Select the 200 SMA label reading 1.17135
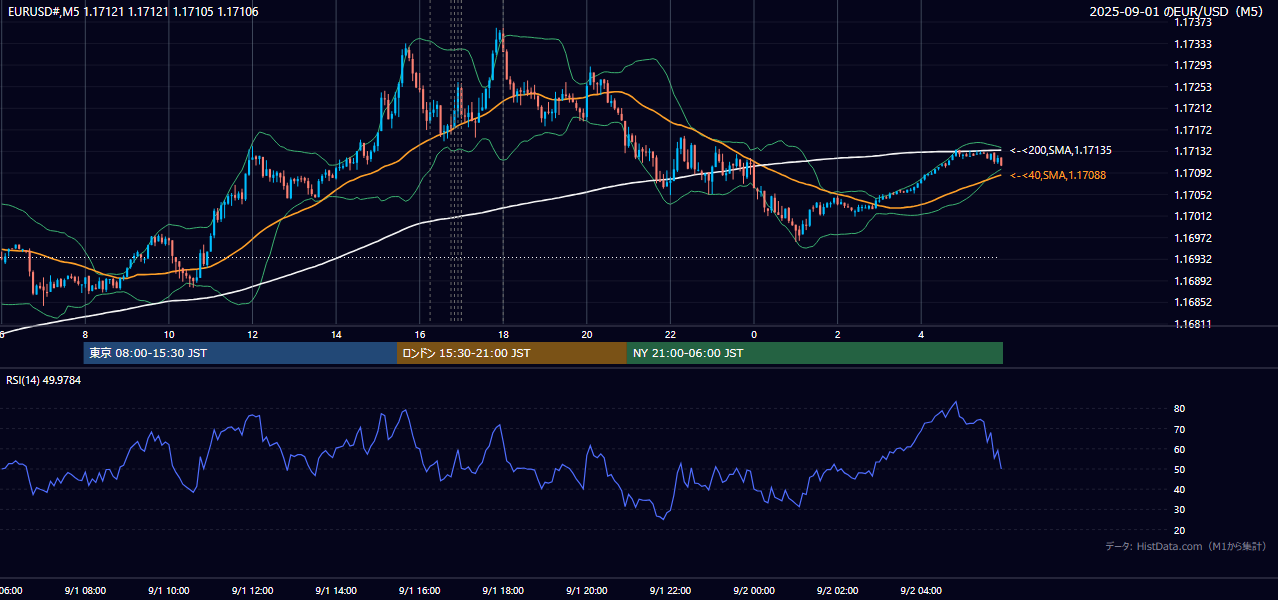The image size is (1278, 600). tap(1060, 150)
